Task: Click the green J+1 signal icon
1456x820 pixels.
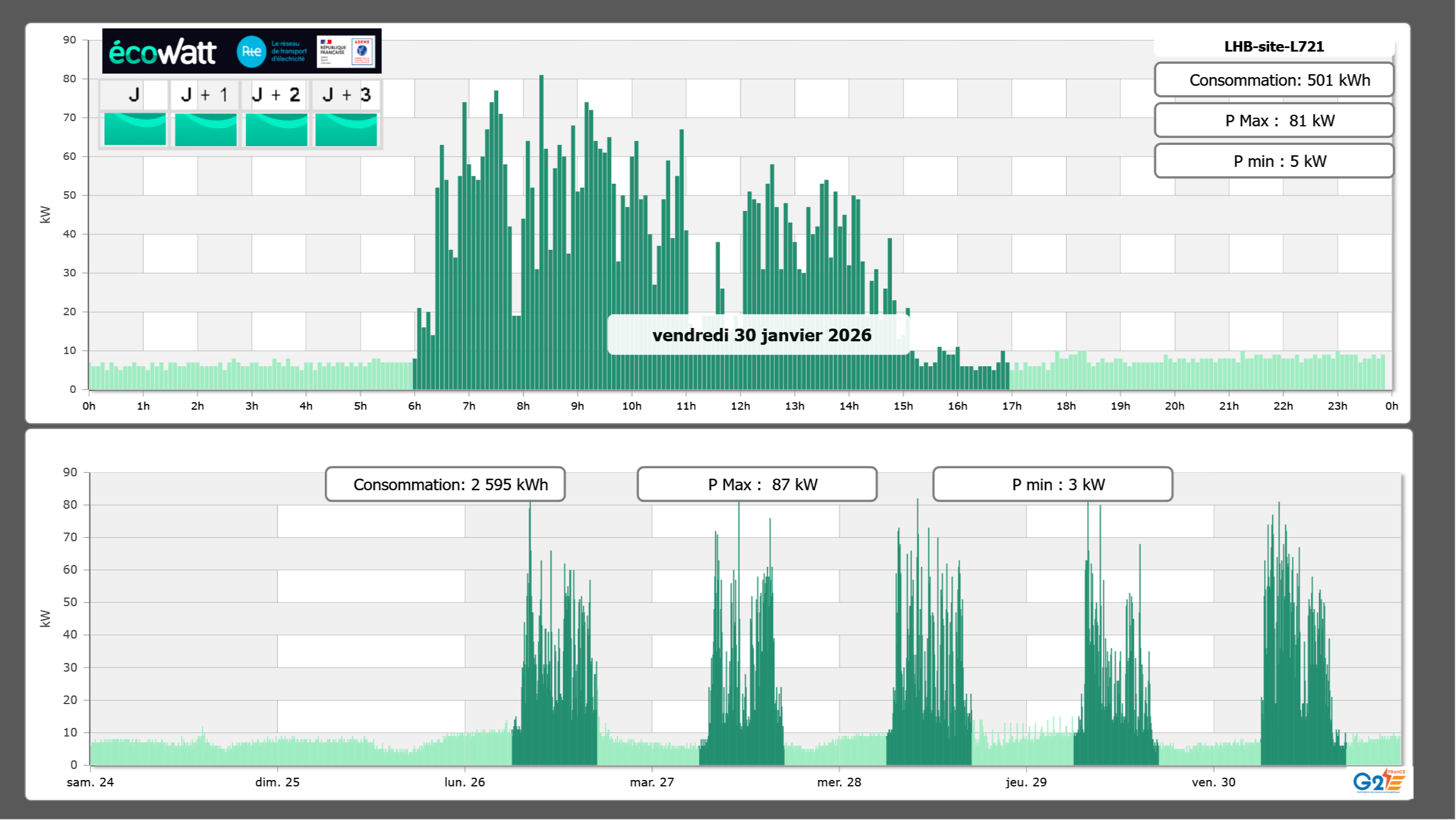Action: (206, 129)
